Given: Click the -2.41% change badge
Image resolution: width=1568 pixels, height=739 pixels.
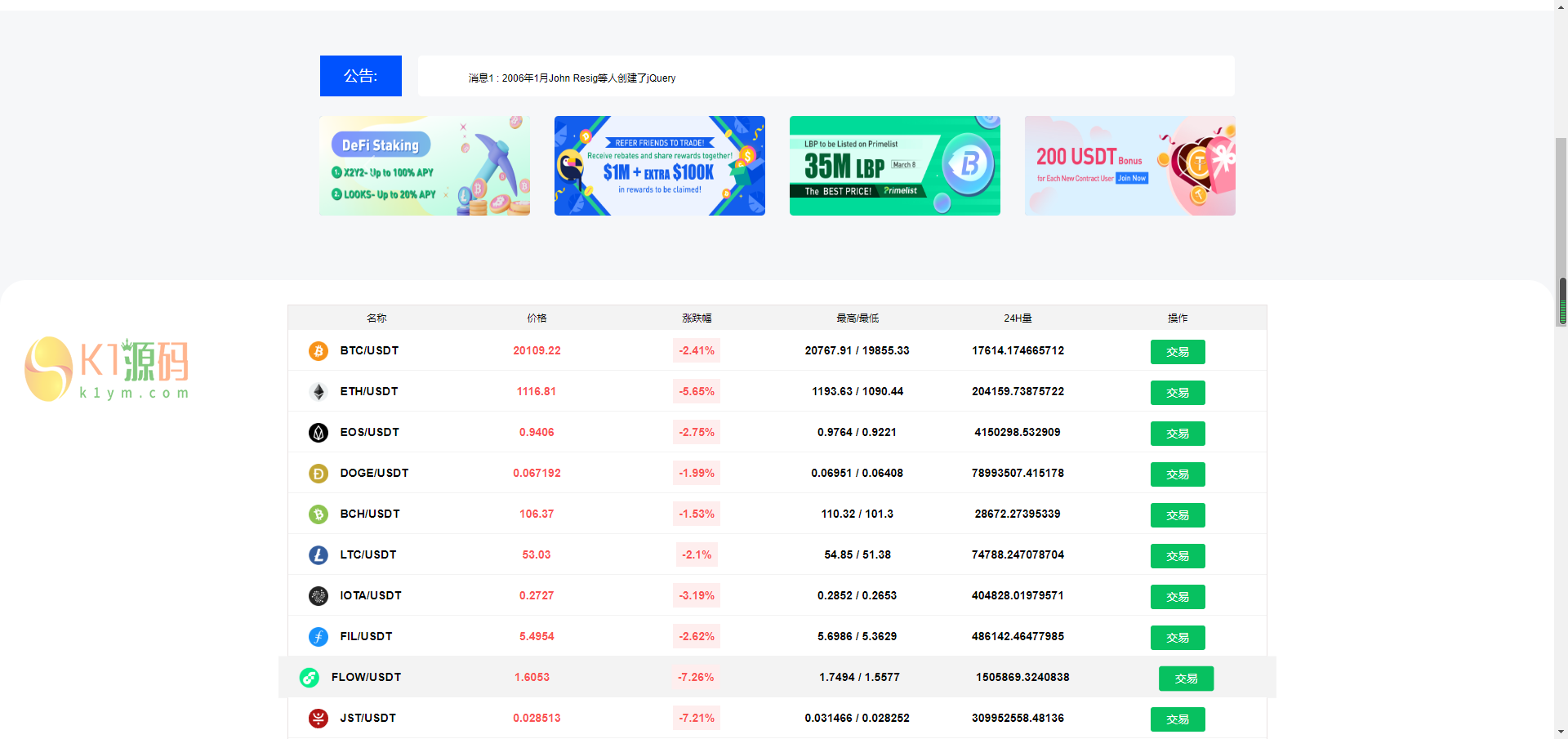Looking at the screenshot, I should click(697, 350).
